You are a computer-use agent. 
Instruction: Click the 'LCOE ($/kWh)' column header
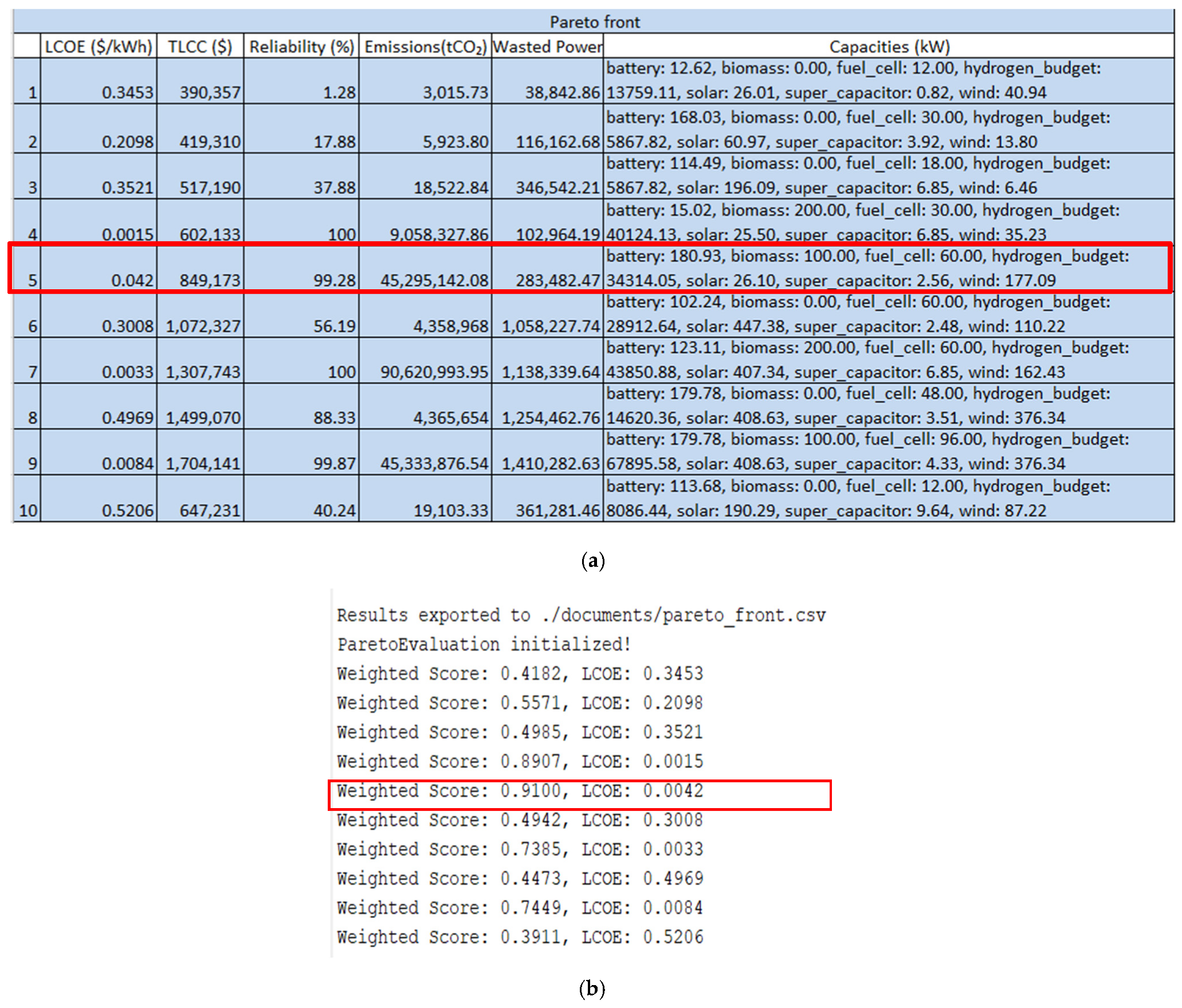(99, 46)
